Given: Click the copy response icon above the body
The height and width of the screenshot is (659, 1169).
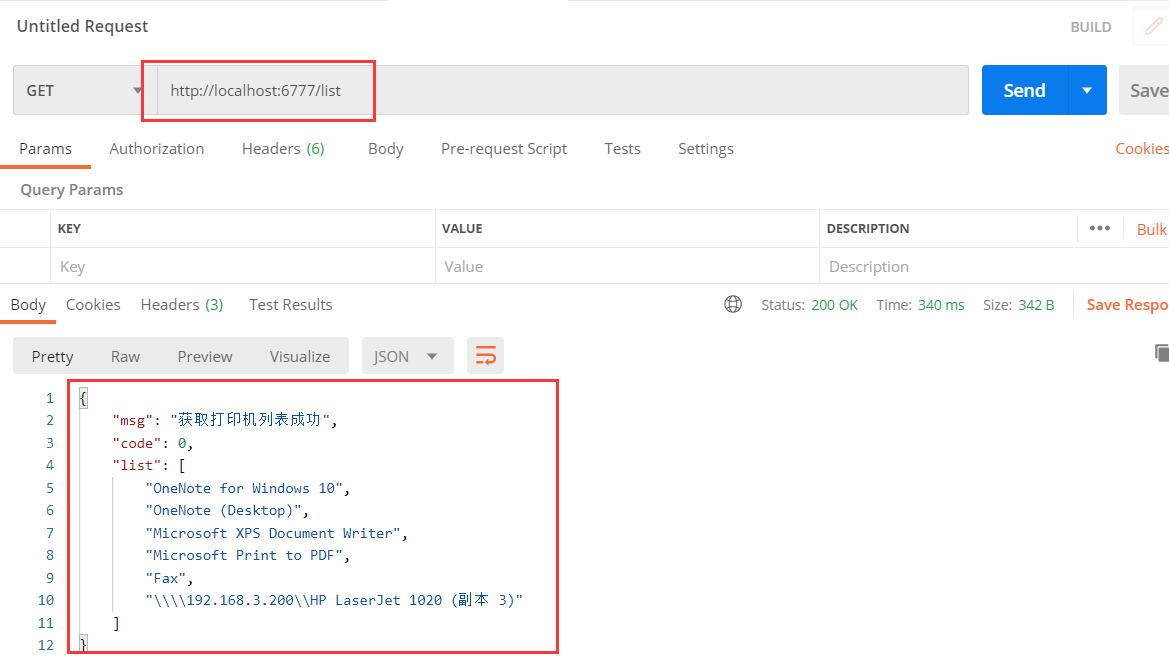Looking at the screenshot, I should point(1160,353).
